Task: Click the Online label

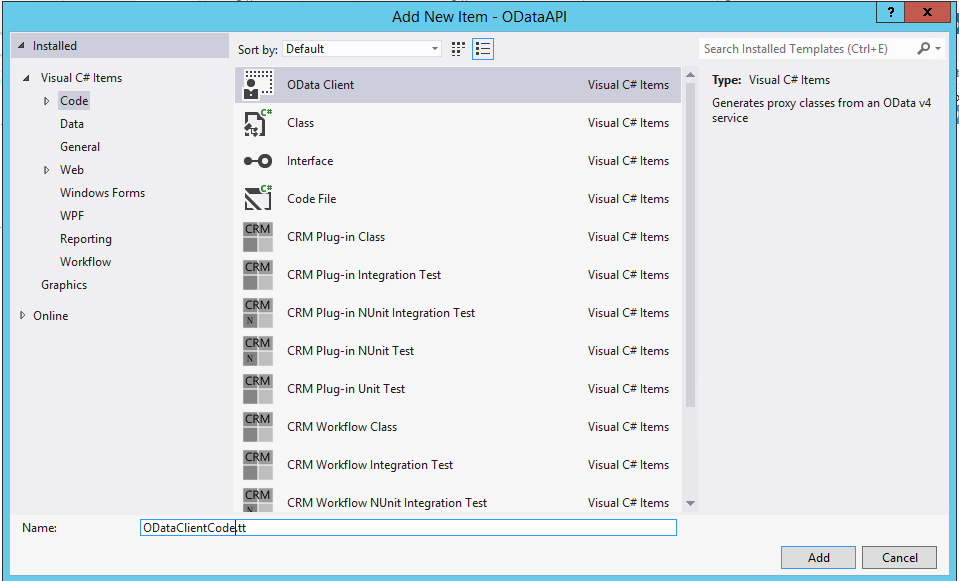Action: [x=50, y=316]
